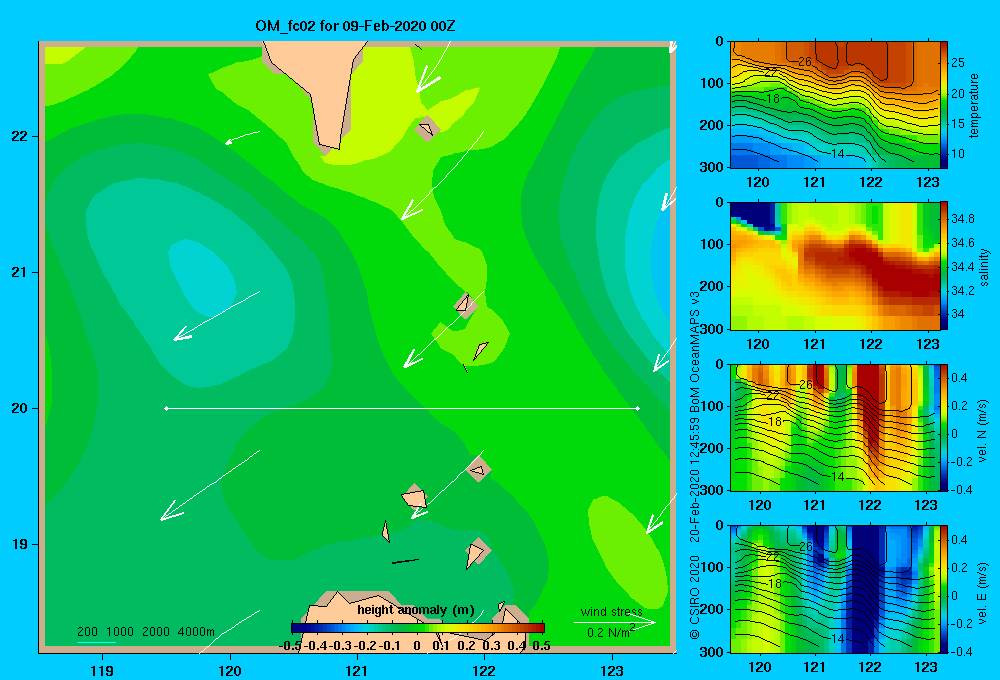
Task: Click the "© CSIRO 2020" copyright text
Action: (x=695, y=597)
